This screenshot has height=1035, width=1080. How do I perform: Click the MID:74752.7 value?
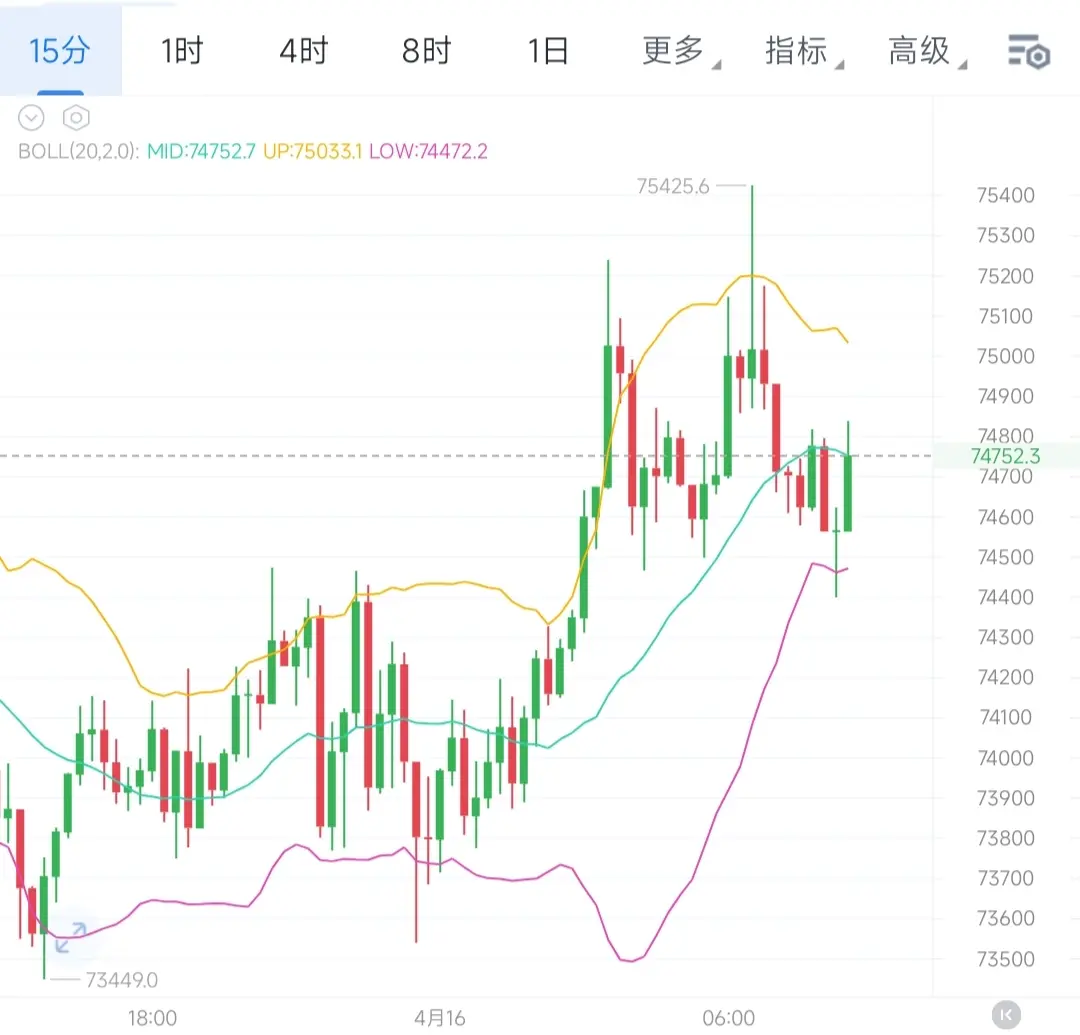coord(201,151)
